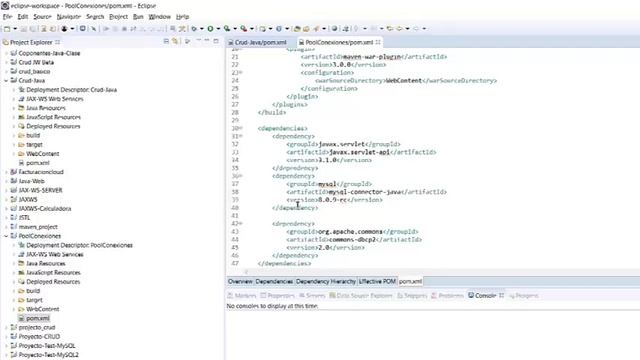
Task: Open the Help menu
Action: click(x=182, y=17)
